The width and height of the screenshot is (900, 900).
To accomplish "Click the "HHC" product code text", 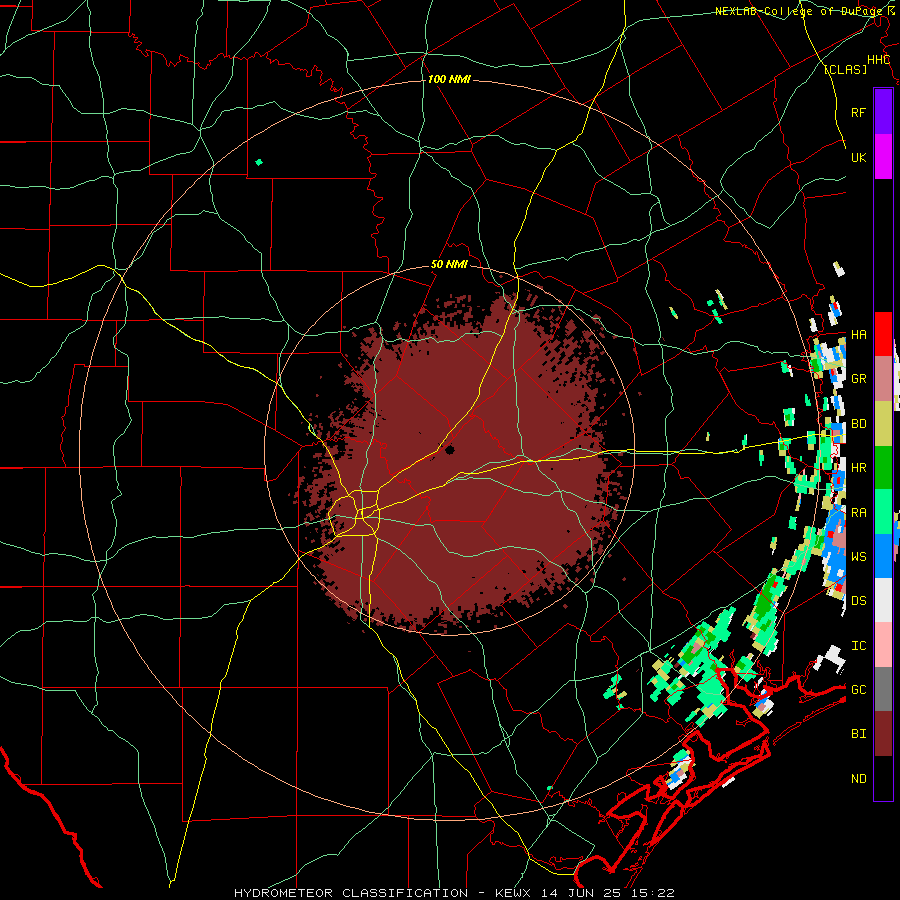I will point(878,60).
